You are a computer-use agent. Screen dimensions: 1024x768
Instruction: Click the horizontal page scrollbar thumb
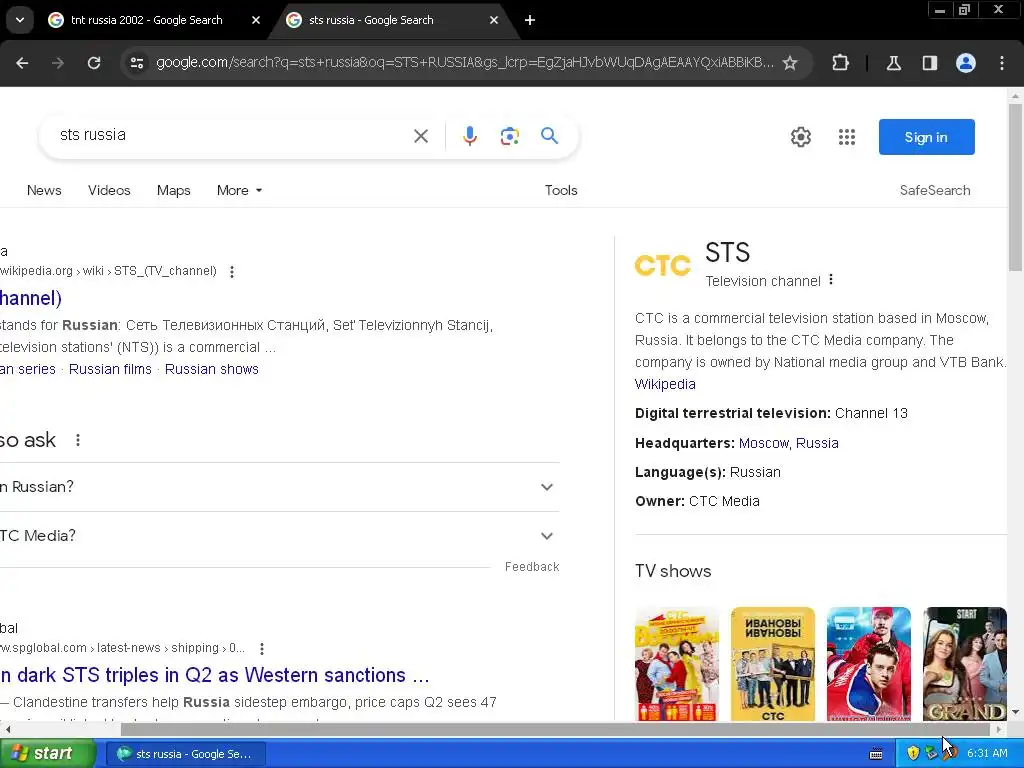coord(556,729)
